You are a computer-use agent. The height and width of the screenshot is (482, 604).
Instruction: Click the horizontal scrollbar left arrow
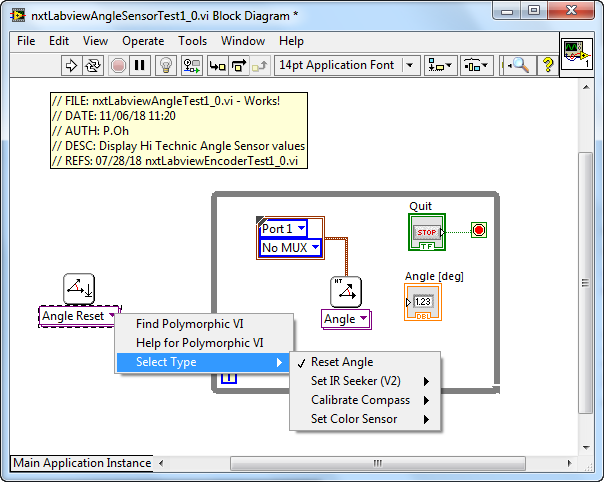click(x=161, y=463)
